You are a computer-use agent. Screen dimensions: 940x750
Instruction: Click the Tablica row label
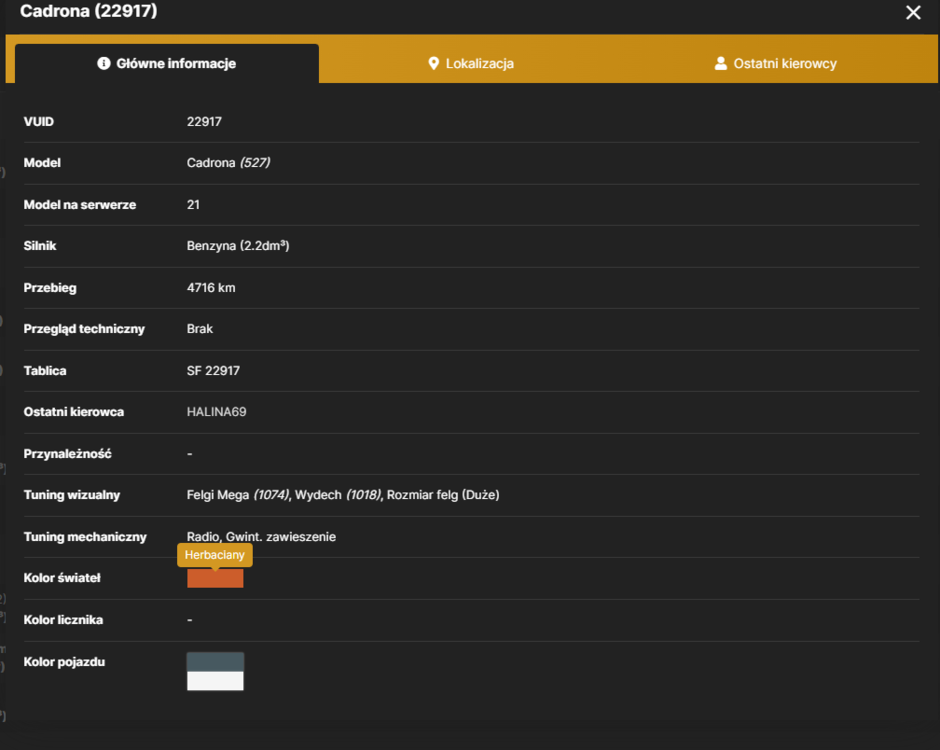point(45,371)
